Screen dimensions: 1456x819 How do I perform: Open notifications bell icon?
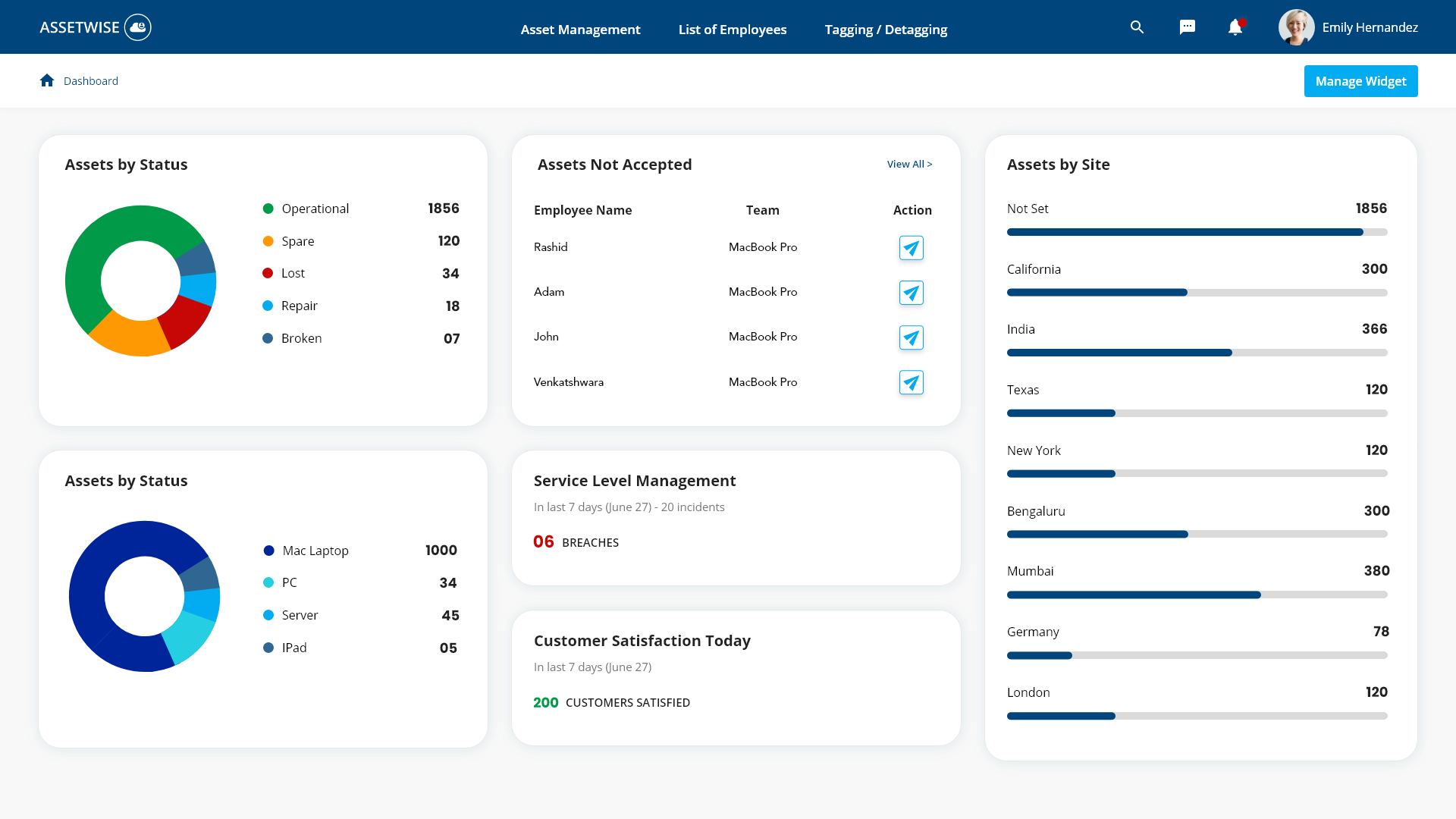(x=1235, y=27)
